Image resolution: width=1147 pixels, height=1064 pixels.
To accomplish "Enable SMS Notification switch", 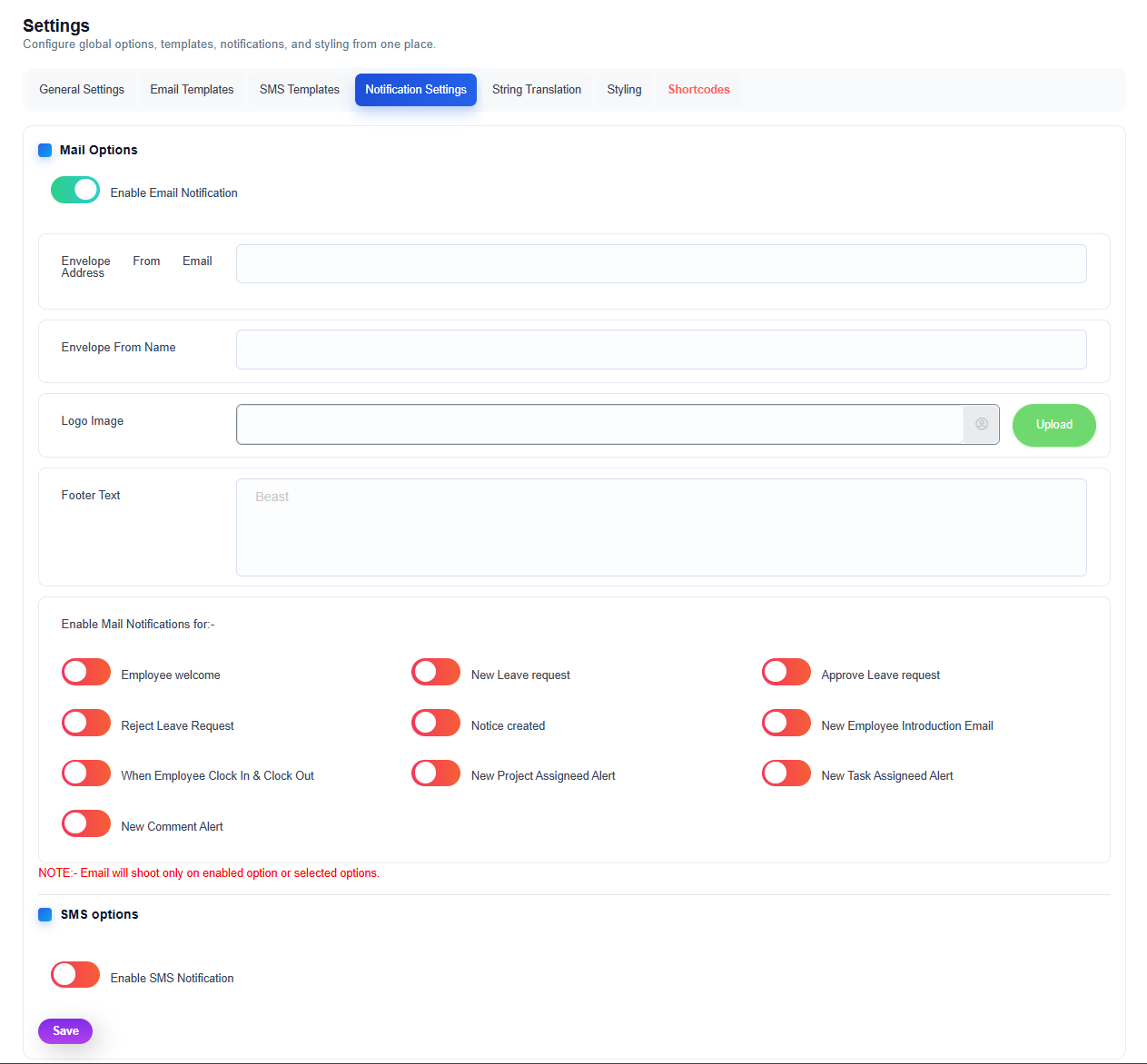I will (x=75, y=975).
